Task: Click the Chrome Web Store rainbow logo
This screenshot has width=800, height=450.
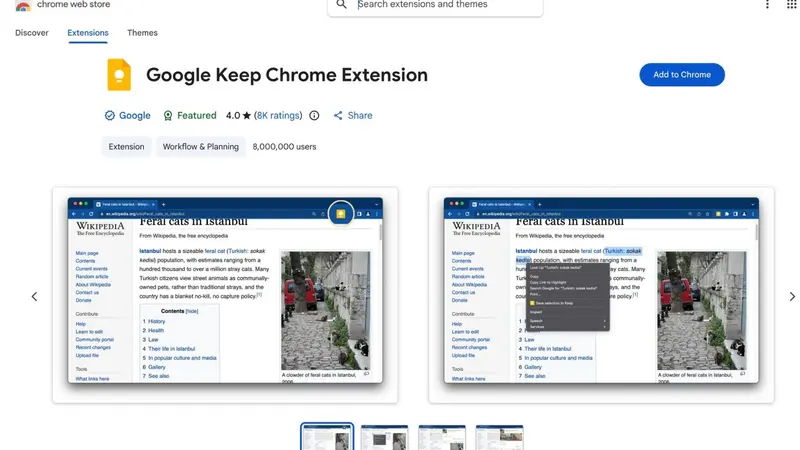Action: (x=23, y=6)
